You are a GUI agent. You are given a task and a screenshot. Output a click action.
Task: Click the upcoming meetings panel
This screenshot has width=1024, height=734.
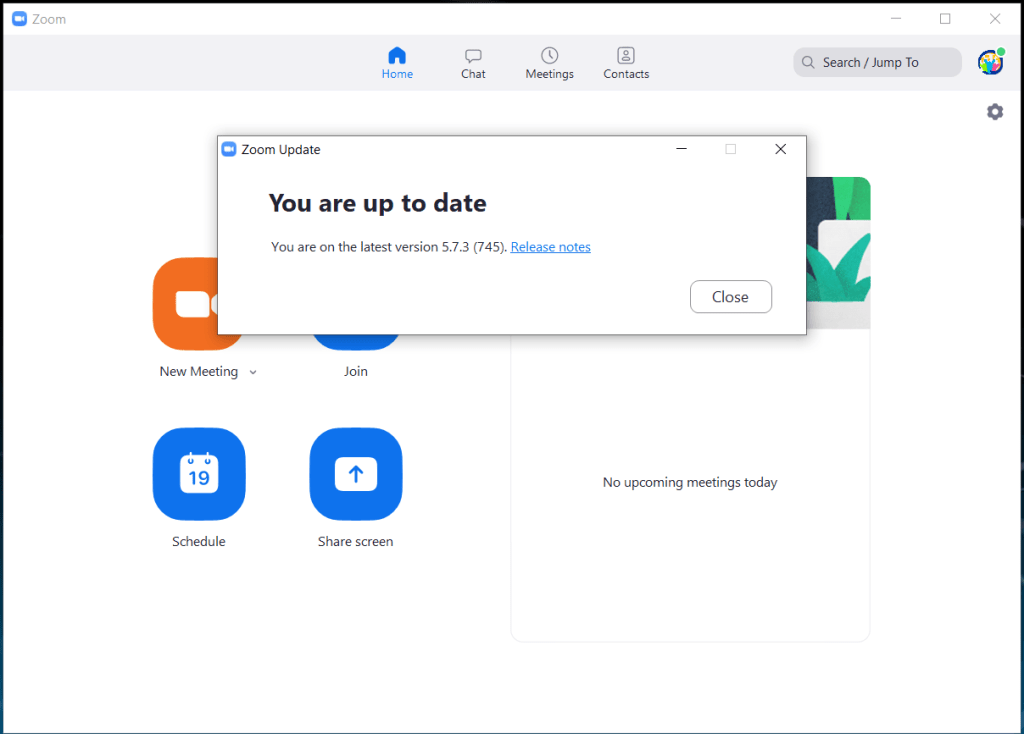[690, 482]
